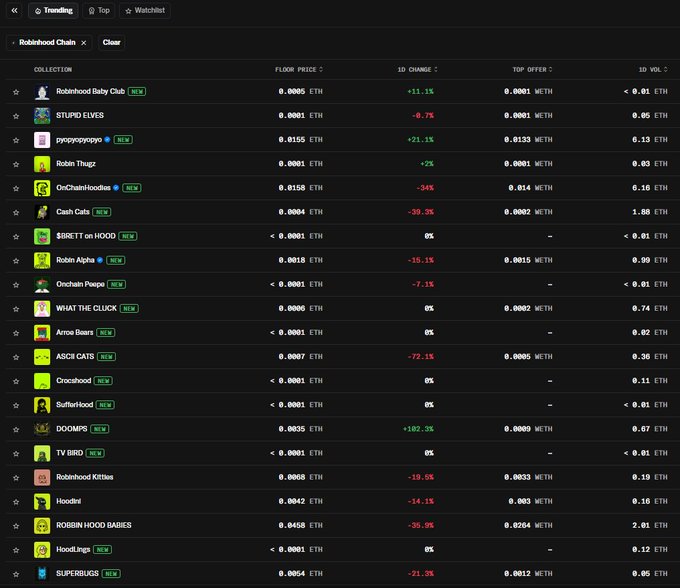Image resolution: width=680 pixels, height=588 pixels.
Task: Open HoodLings collection thumbnail
Action: [x=42, y=550]
